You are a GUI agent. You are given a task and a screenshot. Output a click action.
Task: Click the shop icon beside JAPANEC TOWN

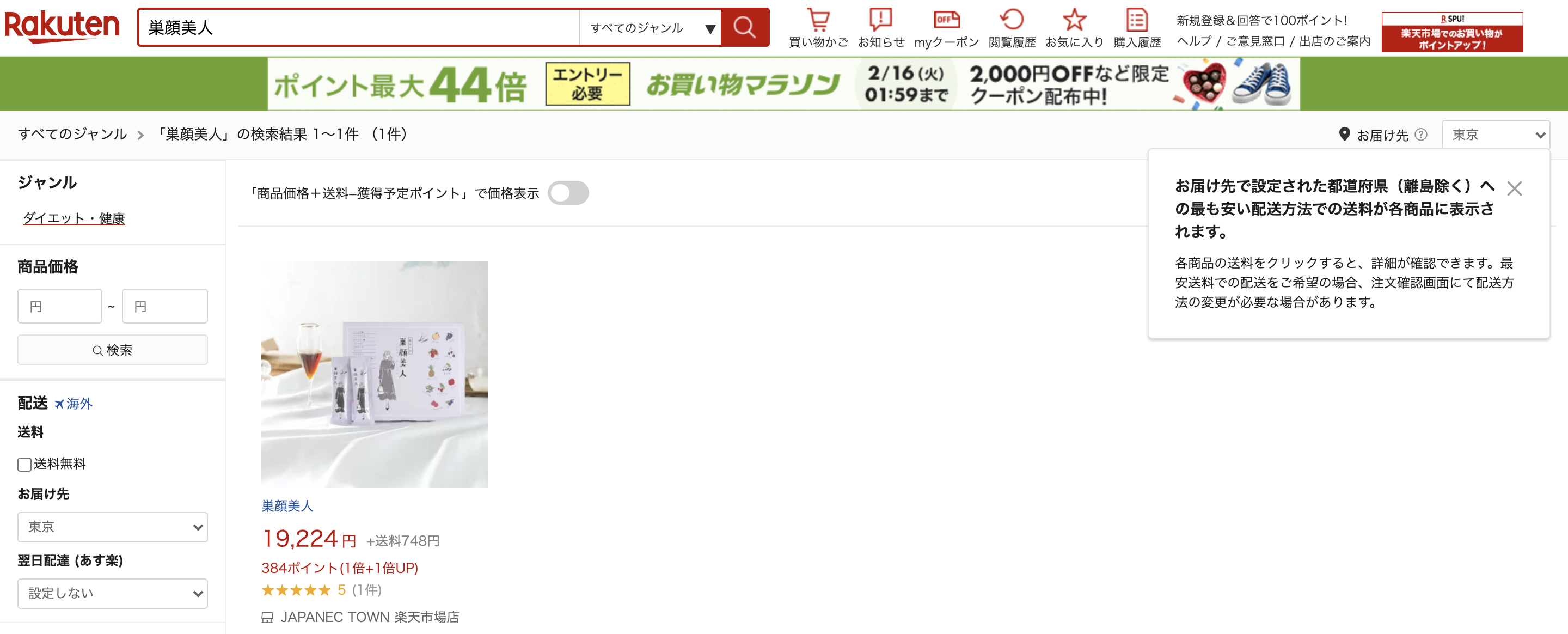(267, 618)
